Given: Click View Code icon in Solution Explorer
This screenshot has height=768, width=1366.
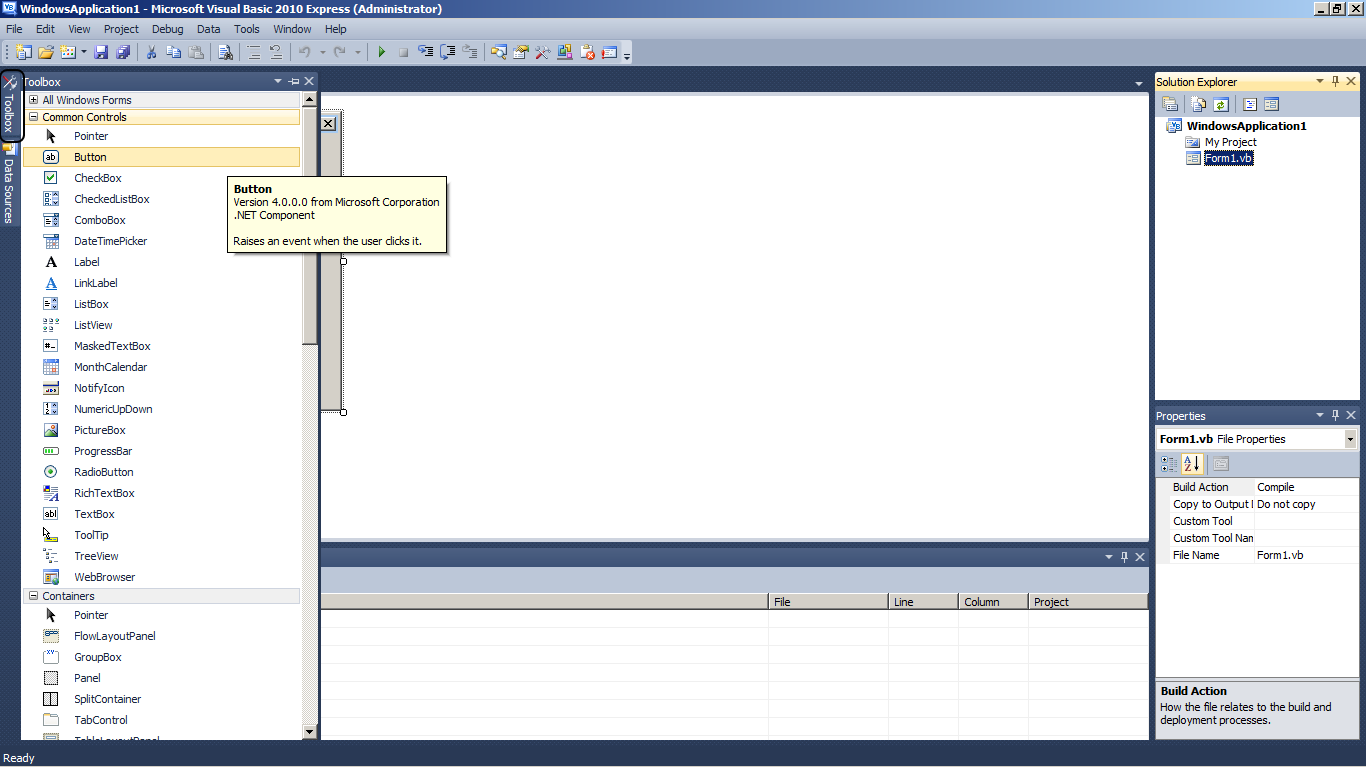Looking at the screenshot, I should coord(1250,104).
